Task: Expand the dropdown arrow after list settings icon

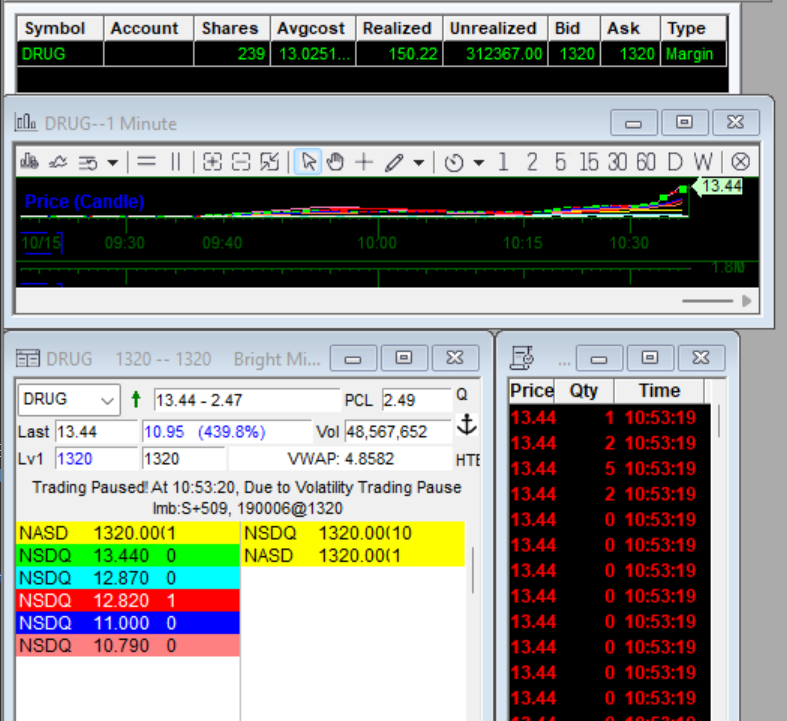Action: tap(113, 163)
